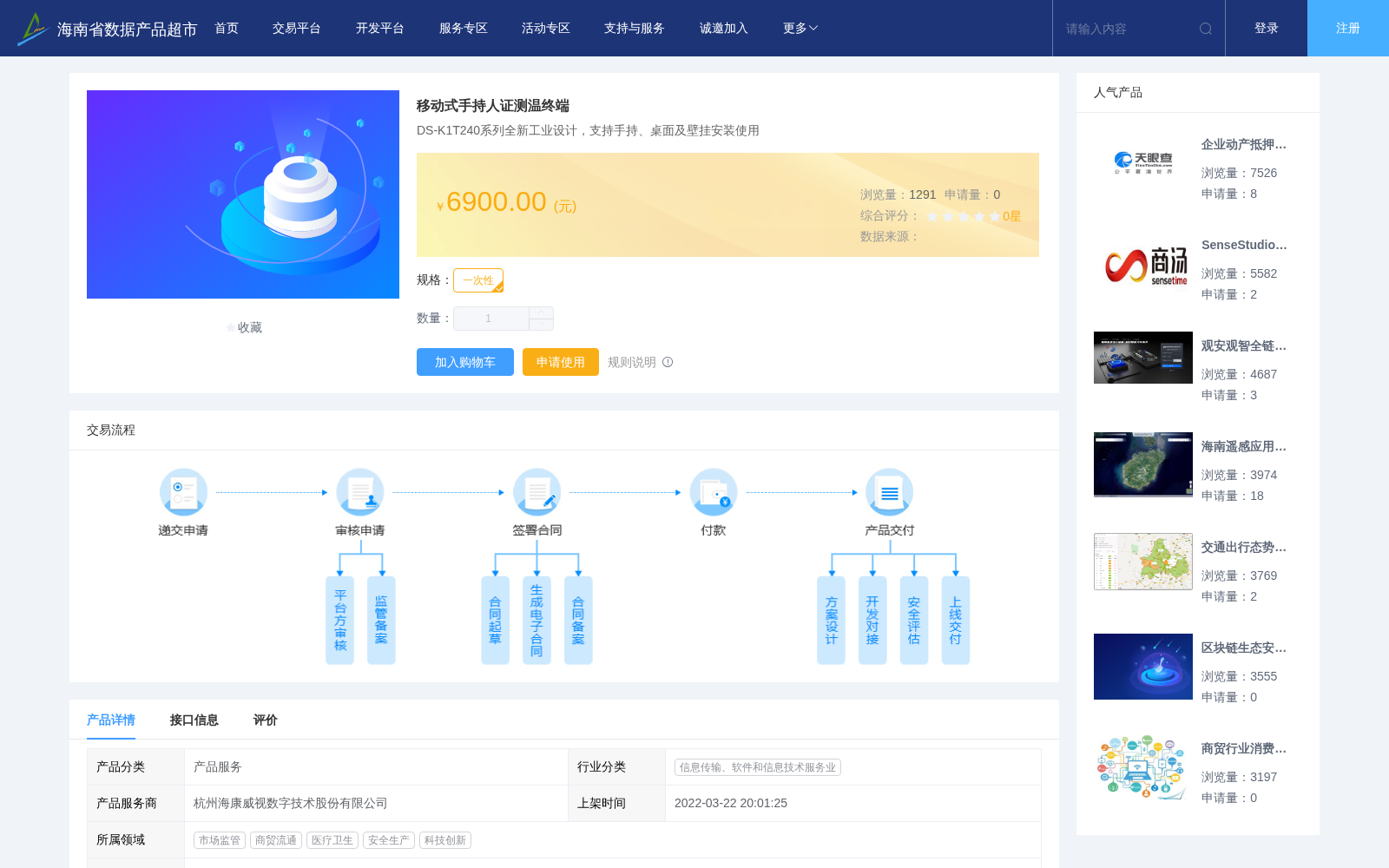Decrease quantity with the down arrow
This screenshot has width=1389, height=868.
click(x=541, y=325)
